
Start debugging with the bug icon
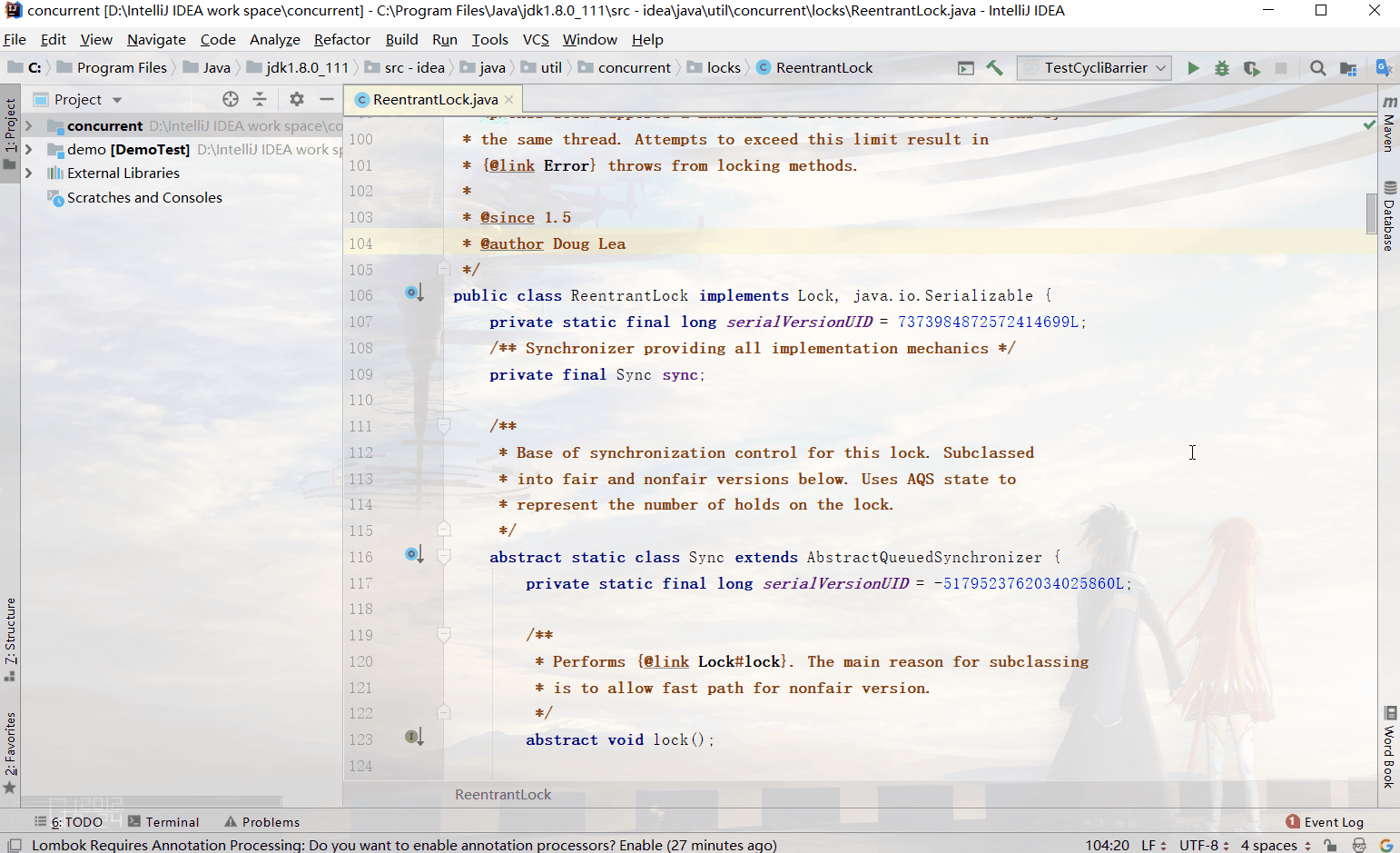tap(1222, 68)
